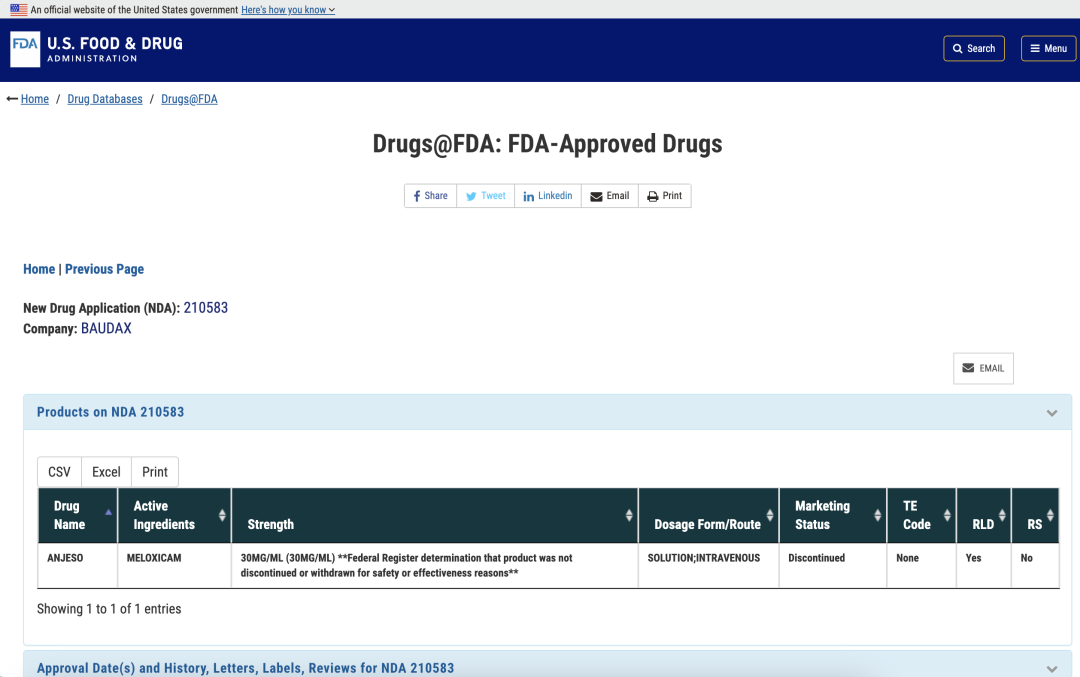Email this page from share bar

(610, 196)
